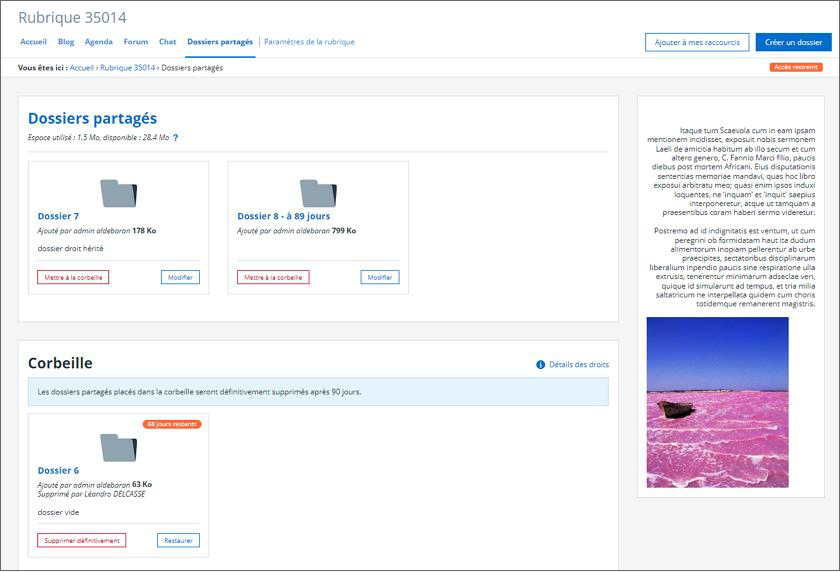The height and width of the screenshot is (572, 840).
Task: Click the 'dossier vide' description
Action: tap(58, 513)
